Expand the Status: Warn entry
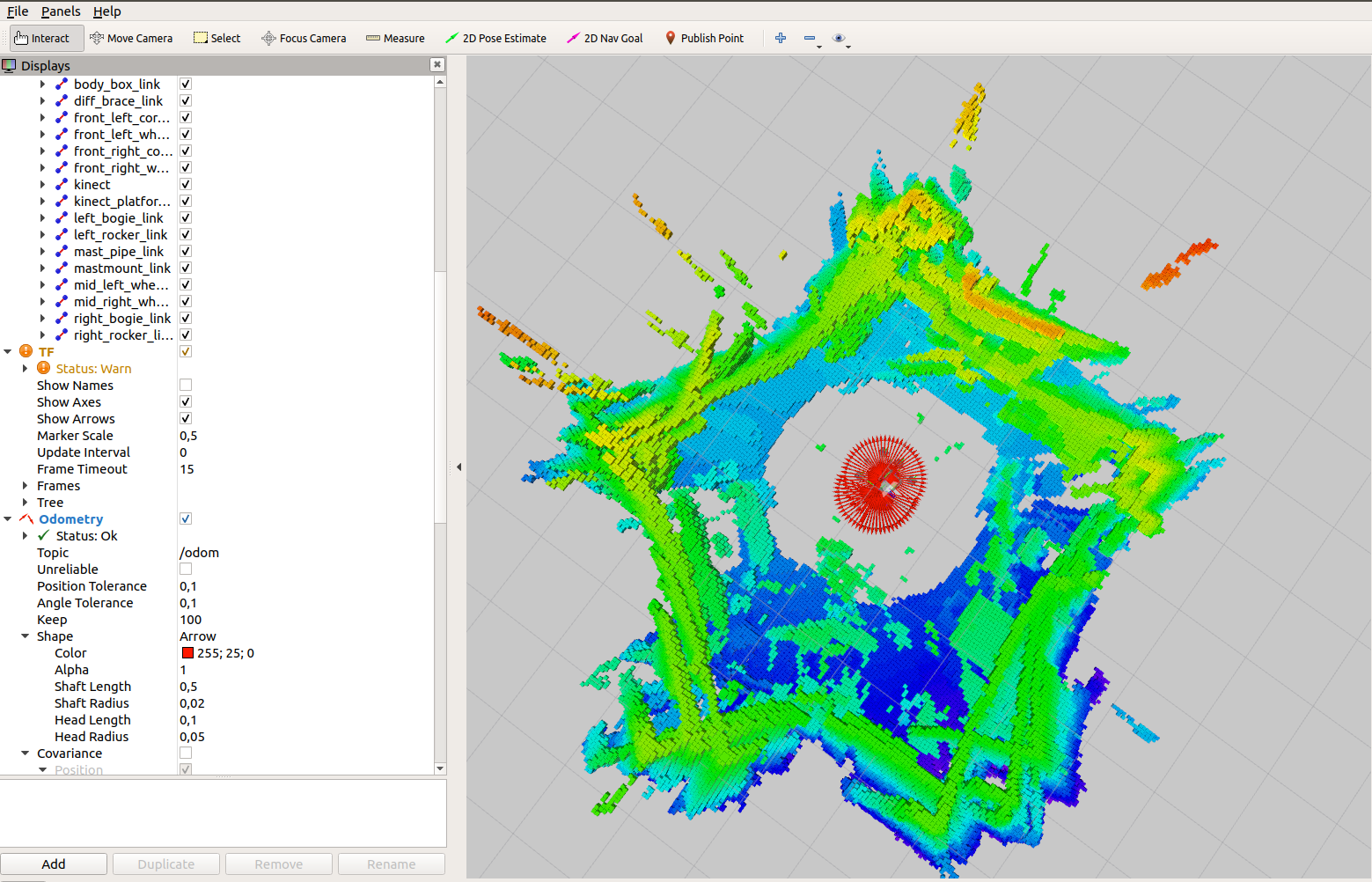The image size is (1372, 882). [x=26, y=368]
